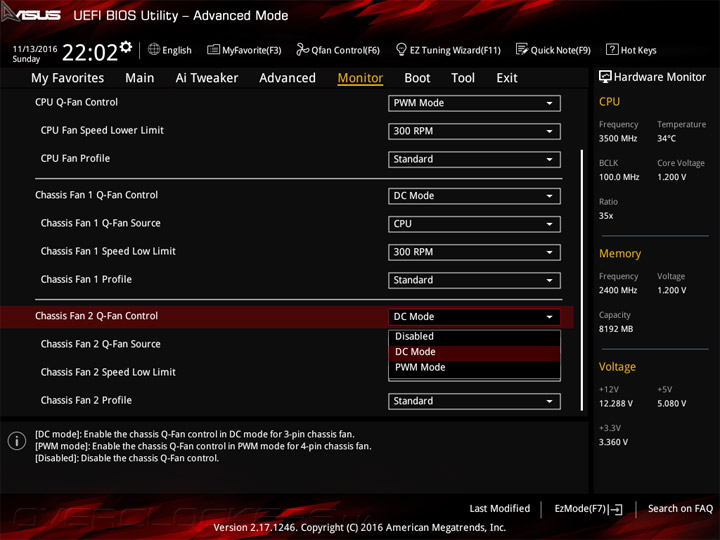Viewport: 720px width, 540px height.
Task: Select Chassis Fan 2 Speed Low Limit label
Action: [x=108, y=372]
